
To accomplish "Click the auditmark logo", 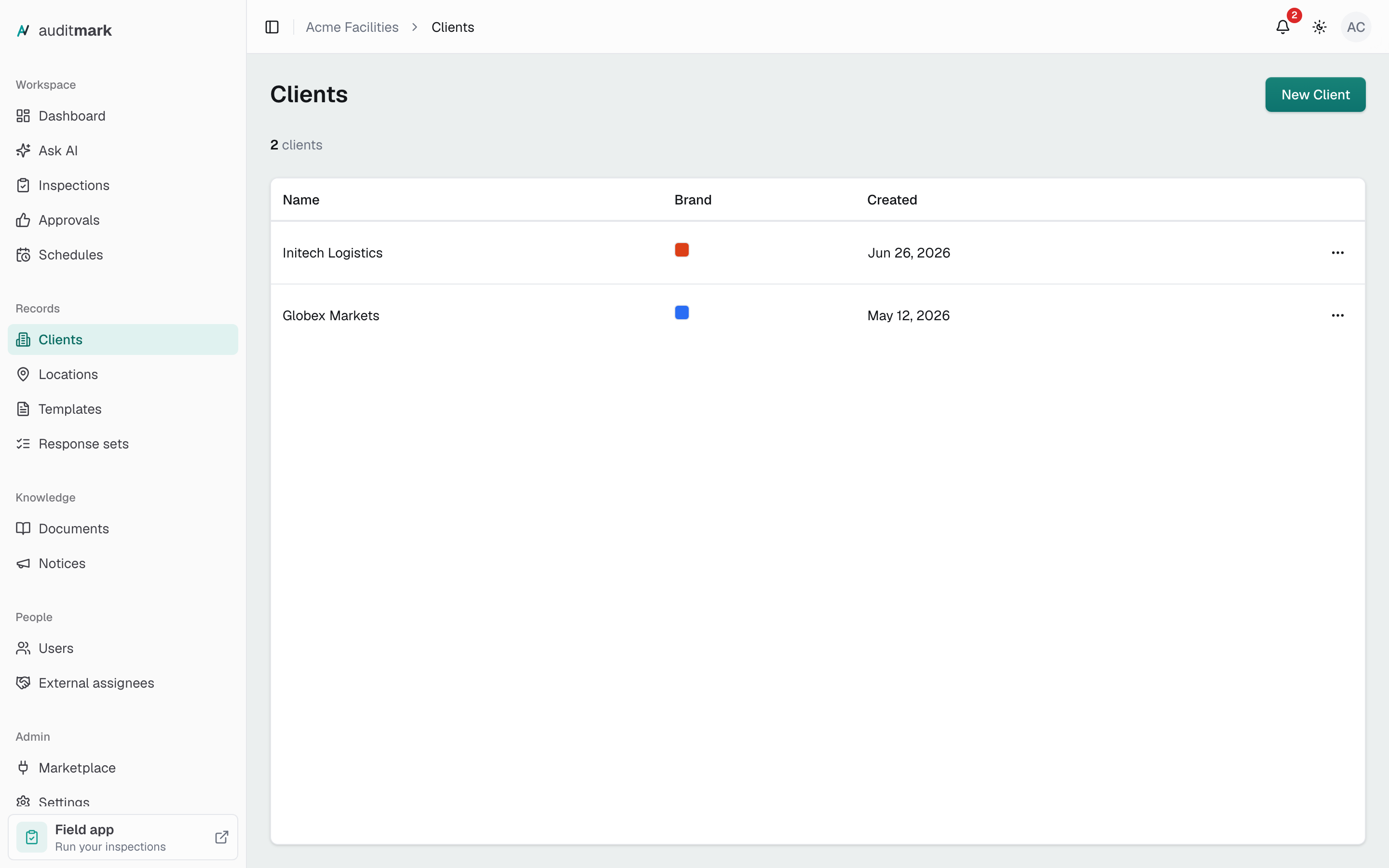I will click(x=64, y=30).
